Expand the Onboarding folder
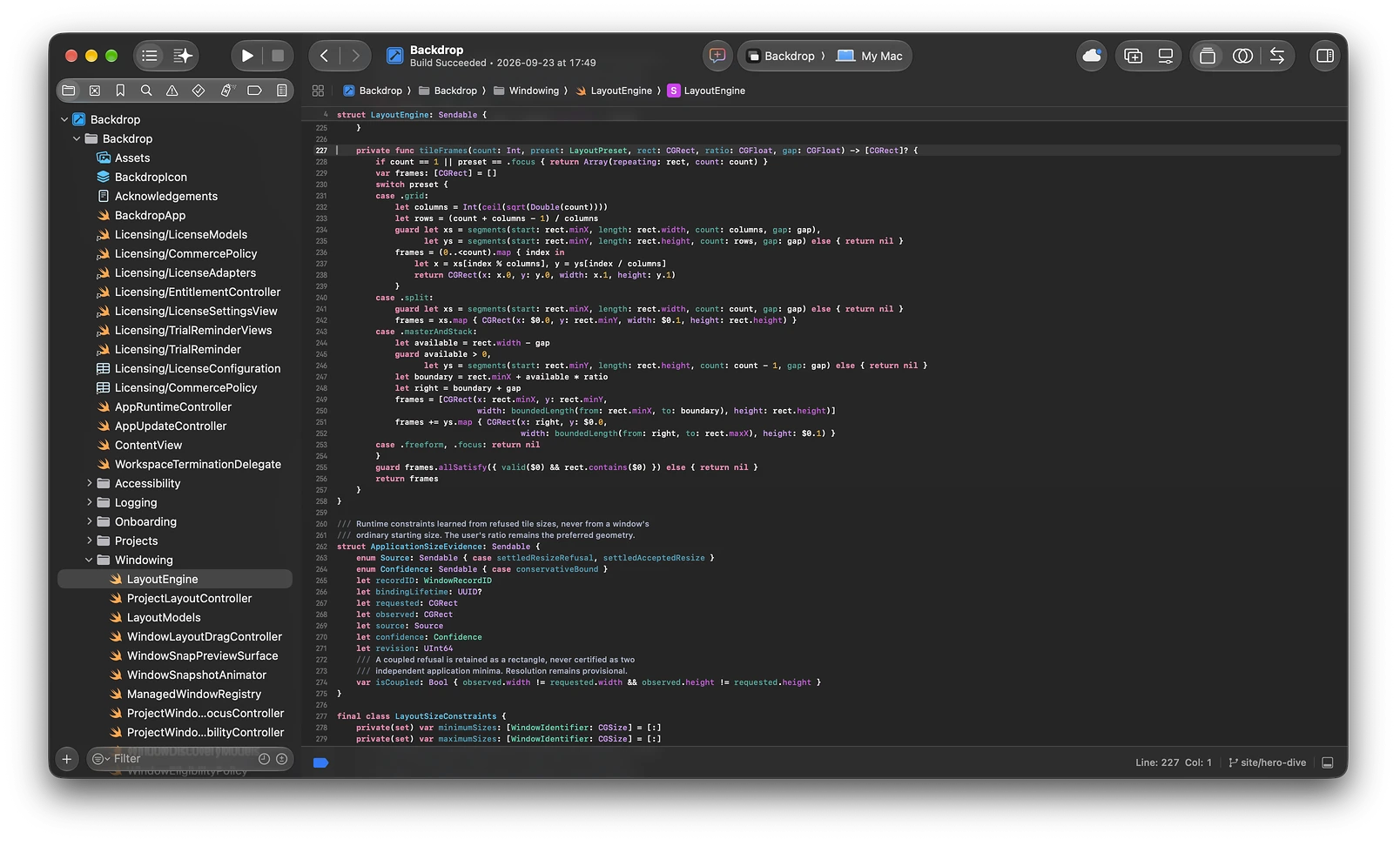 pyautogui.click(x=89, y=522)
